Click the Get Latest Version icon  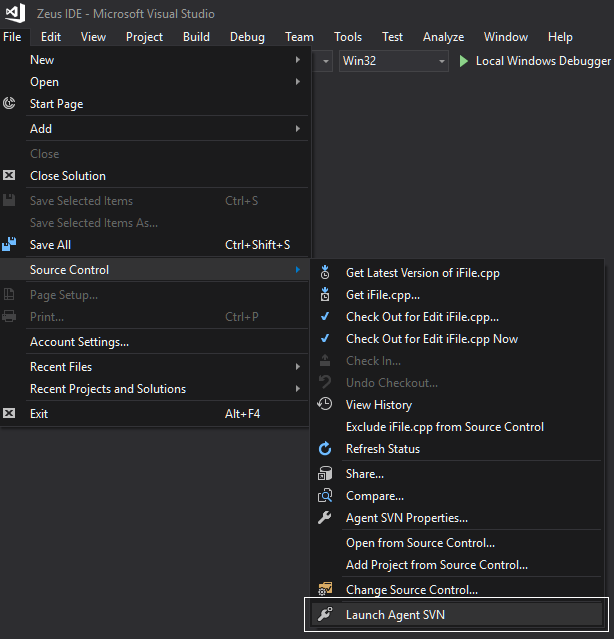(x=325, y=272)
